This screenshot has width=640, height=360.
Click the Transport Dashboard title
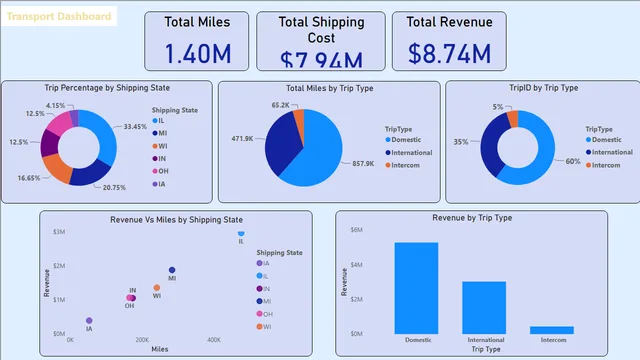point(59,16)
